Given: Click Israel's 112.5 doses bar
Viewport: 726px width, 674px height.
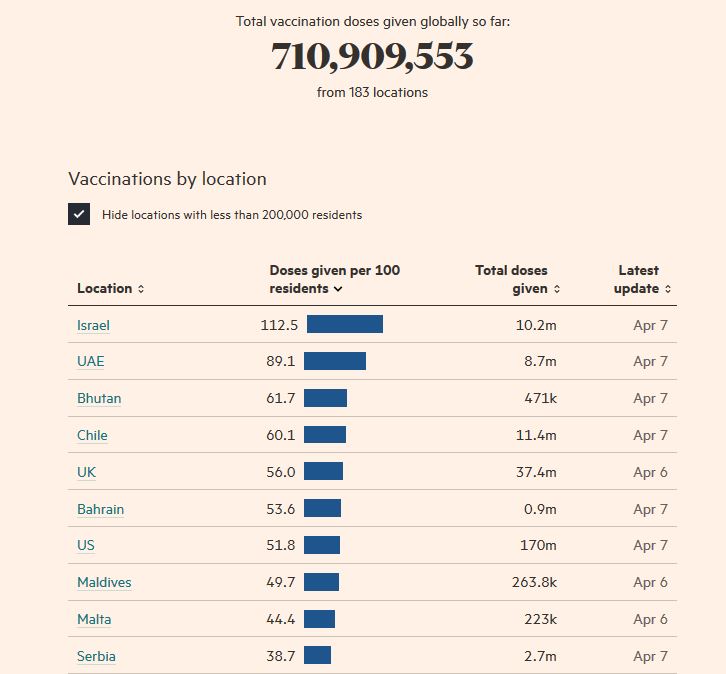Looking at the screenshot, I should click(344, 324).
